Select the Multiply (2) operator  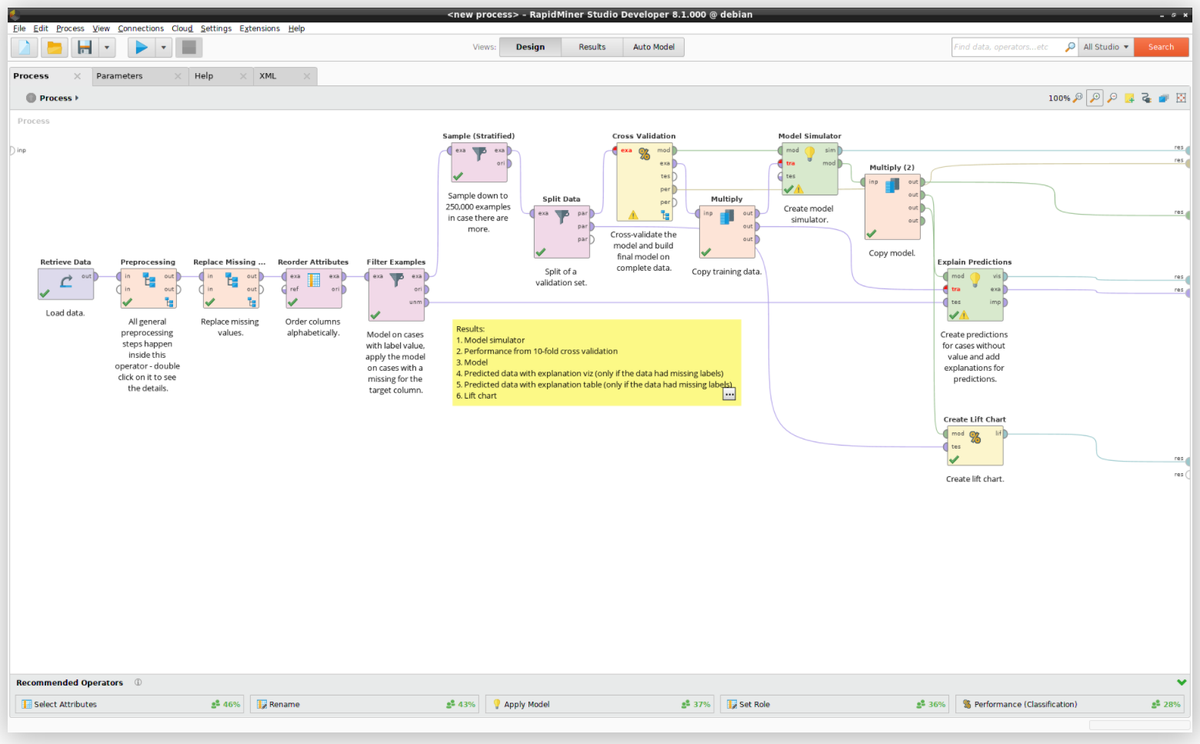[892, 207]
